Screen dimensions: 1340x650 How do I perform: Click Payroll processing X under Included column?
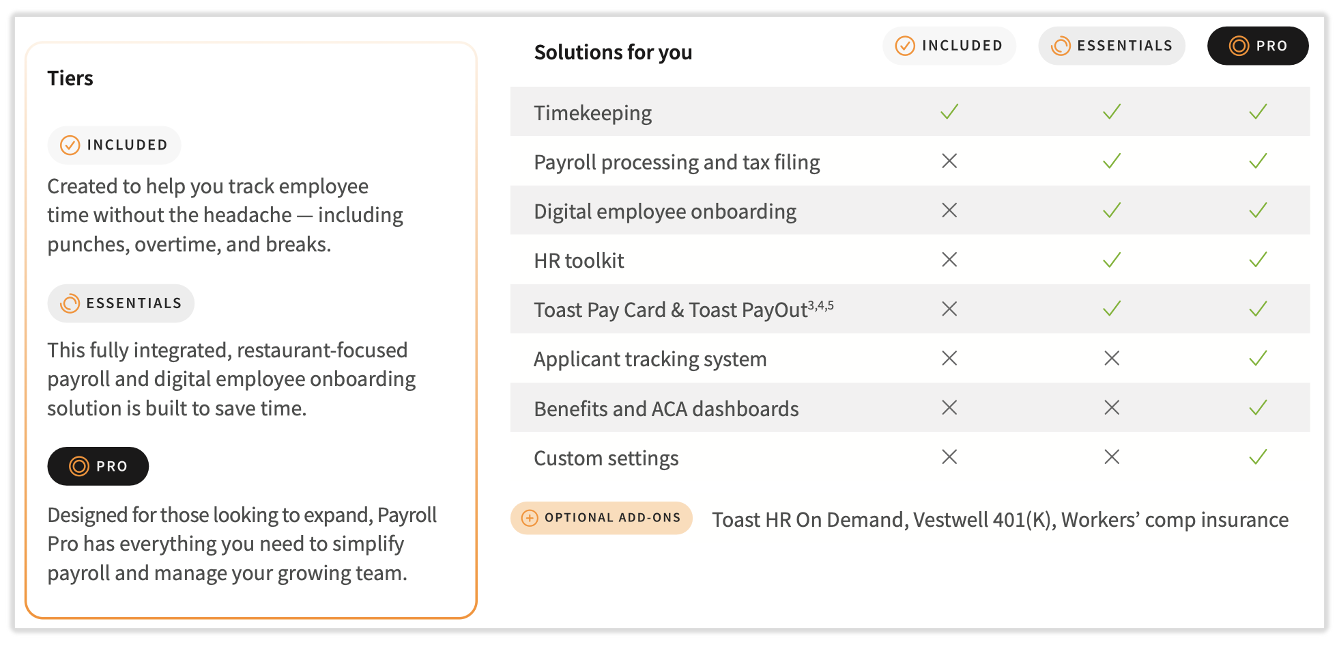click(949, 161)
